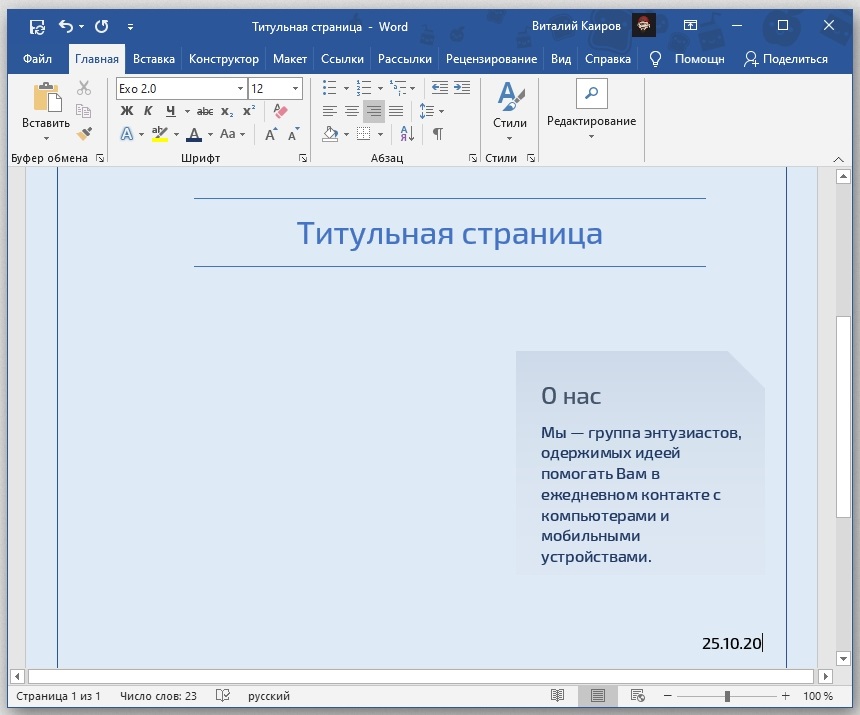Click the Поделиться share button

click(x=786, y=59)
